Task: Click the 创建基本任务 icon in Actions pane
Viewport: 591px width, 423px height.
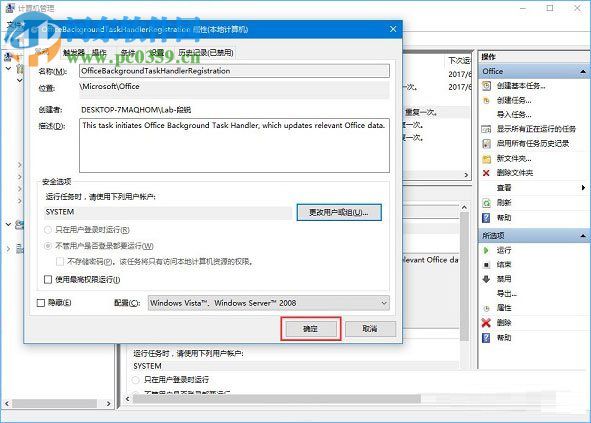Action: pyautogui.click(x=487, y=86)
